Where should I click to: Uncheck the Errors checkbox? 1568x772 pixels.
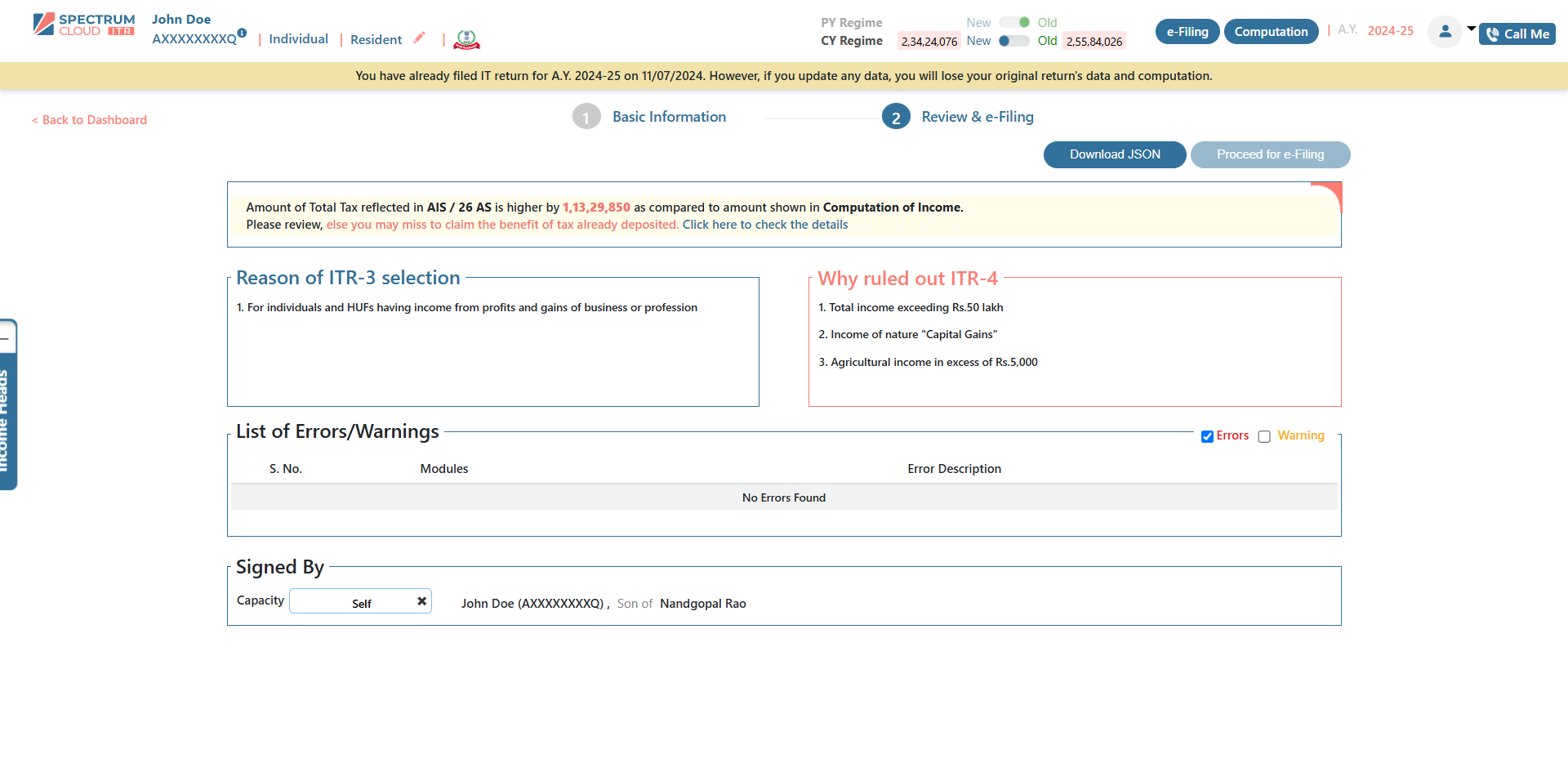pyautogui.click(x=1207, y=436)
